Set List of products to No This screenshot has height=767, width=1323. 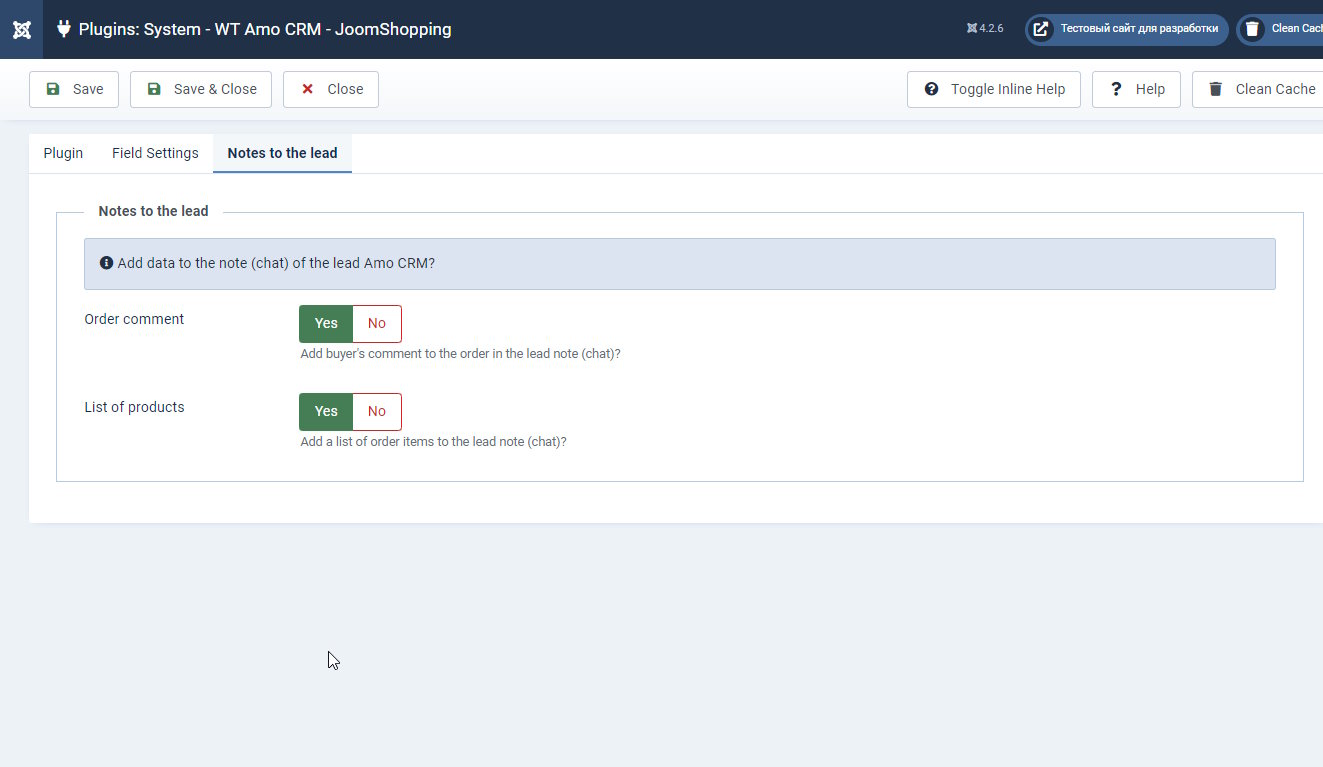click(x=377, y=412)
